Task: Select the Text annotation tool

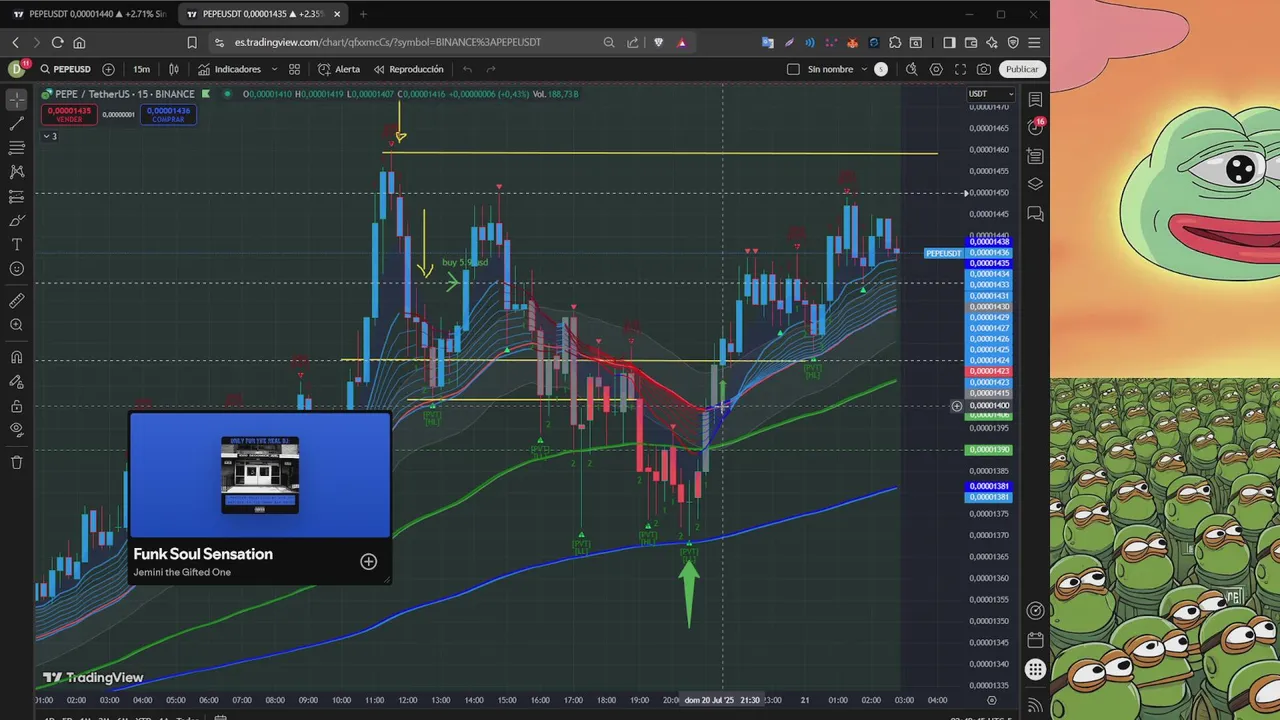Action: point(17,245)
